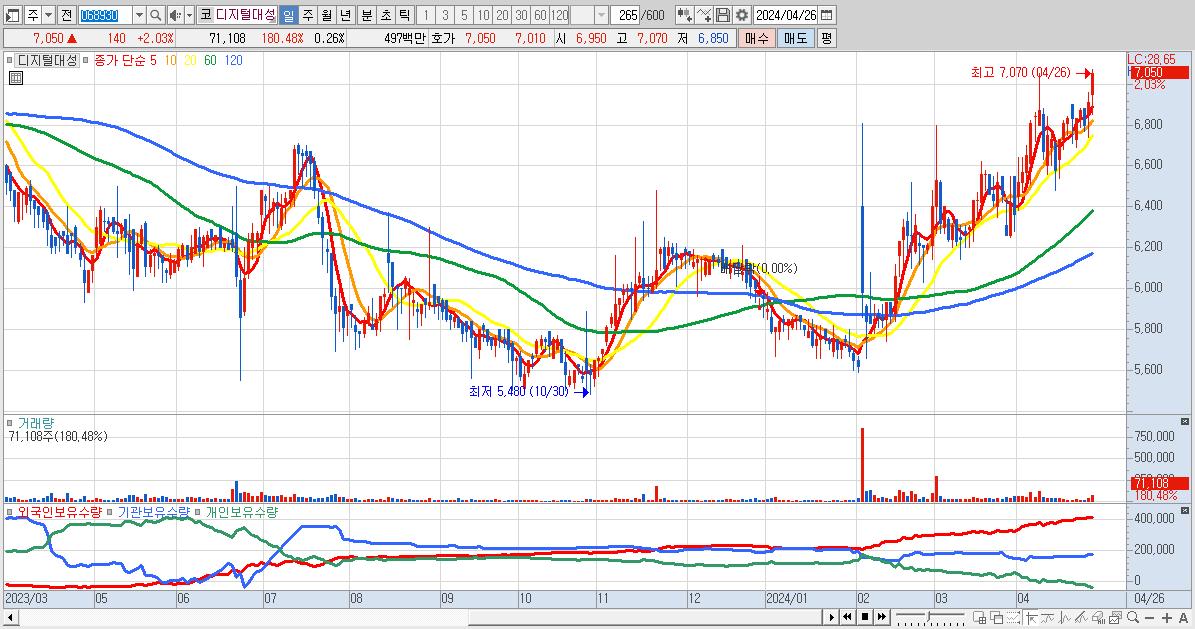Screen dimensions: 1195x629
Task: Click the 기관보유수량 legend label
Action: tap(153, 512)
